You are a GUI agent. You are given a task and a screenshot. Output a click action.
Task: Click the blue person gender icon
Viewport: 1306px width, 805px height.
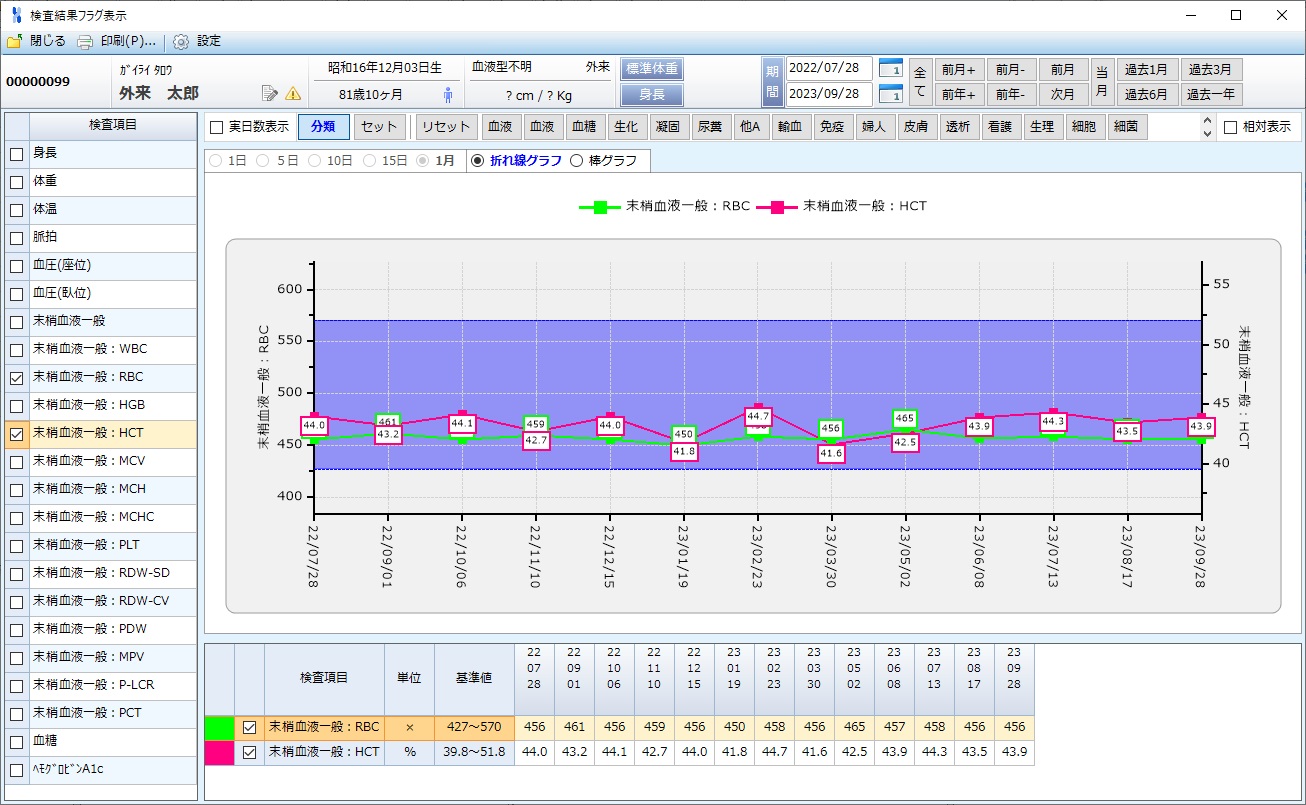[x=447, y=95]
